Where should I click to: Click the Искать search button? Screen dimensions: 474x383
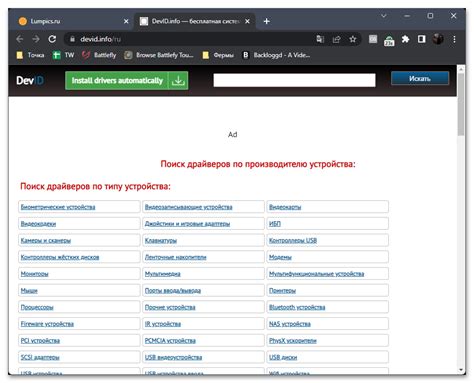pyautogui.click(x=420, y=79)
